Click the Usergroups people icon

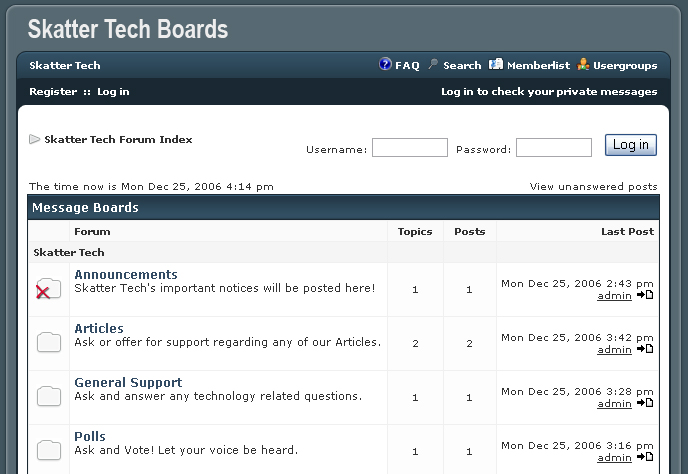click(583, 65)
